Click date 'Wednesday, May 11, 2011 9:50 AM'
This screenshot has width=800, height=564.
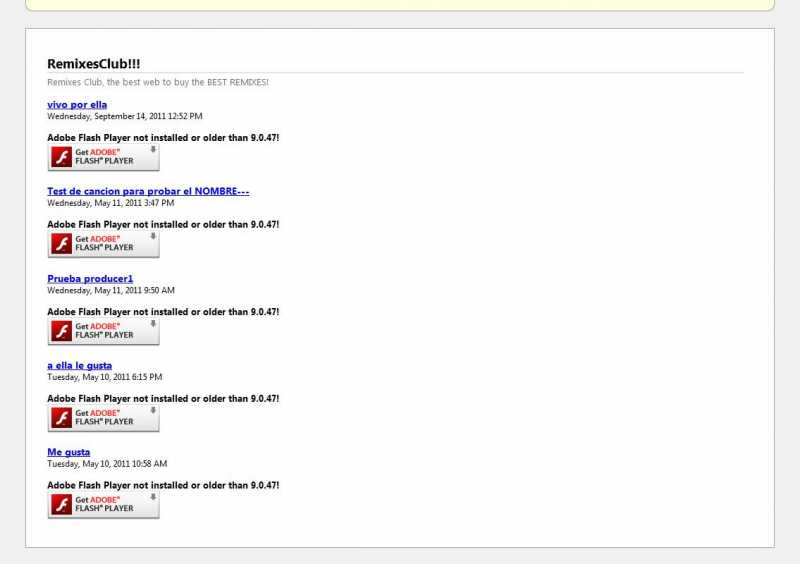coord(111,290)
